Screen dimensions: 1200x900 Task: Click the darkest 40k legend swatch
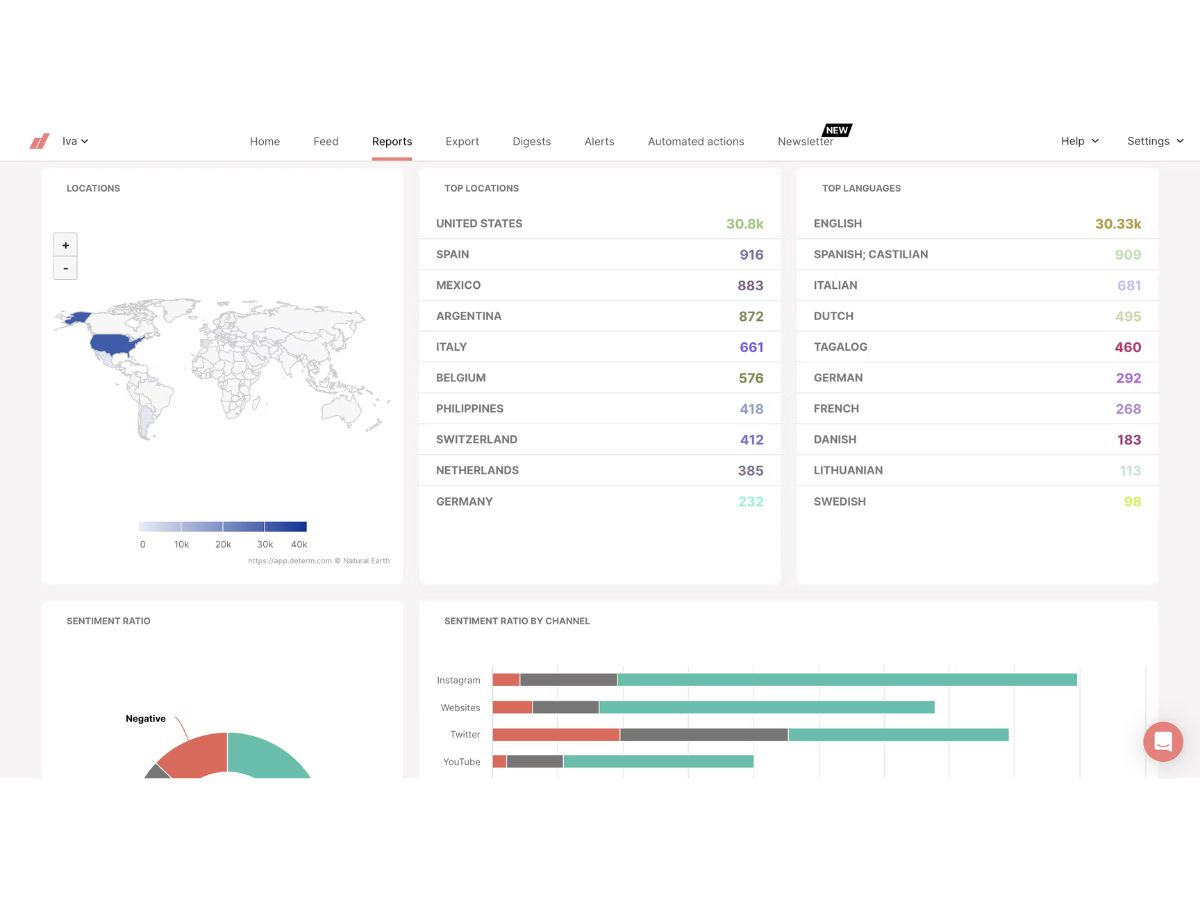(286, 526)
